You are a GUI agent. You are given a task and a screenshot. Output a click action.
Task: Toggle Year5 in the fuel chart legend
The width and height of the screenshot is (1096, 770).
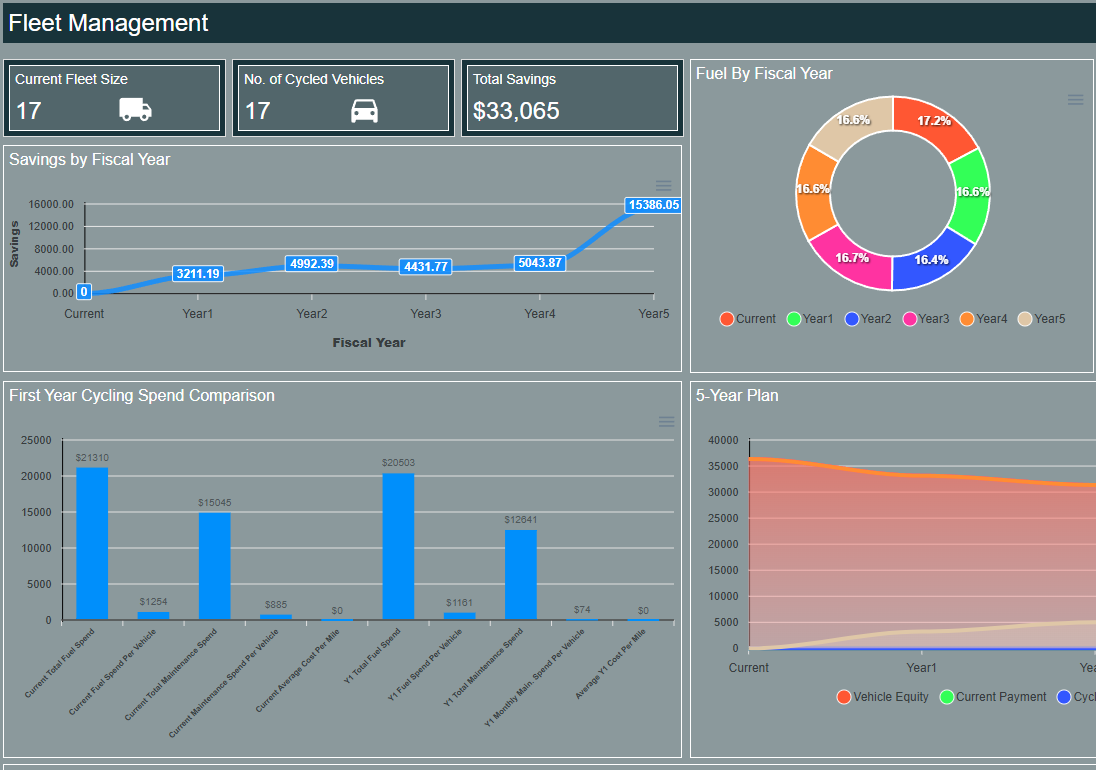[x=1041, y=319]
